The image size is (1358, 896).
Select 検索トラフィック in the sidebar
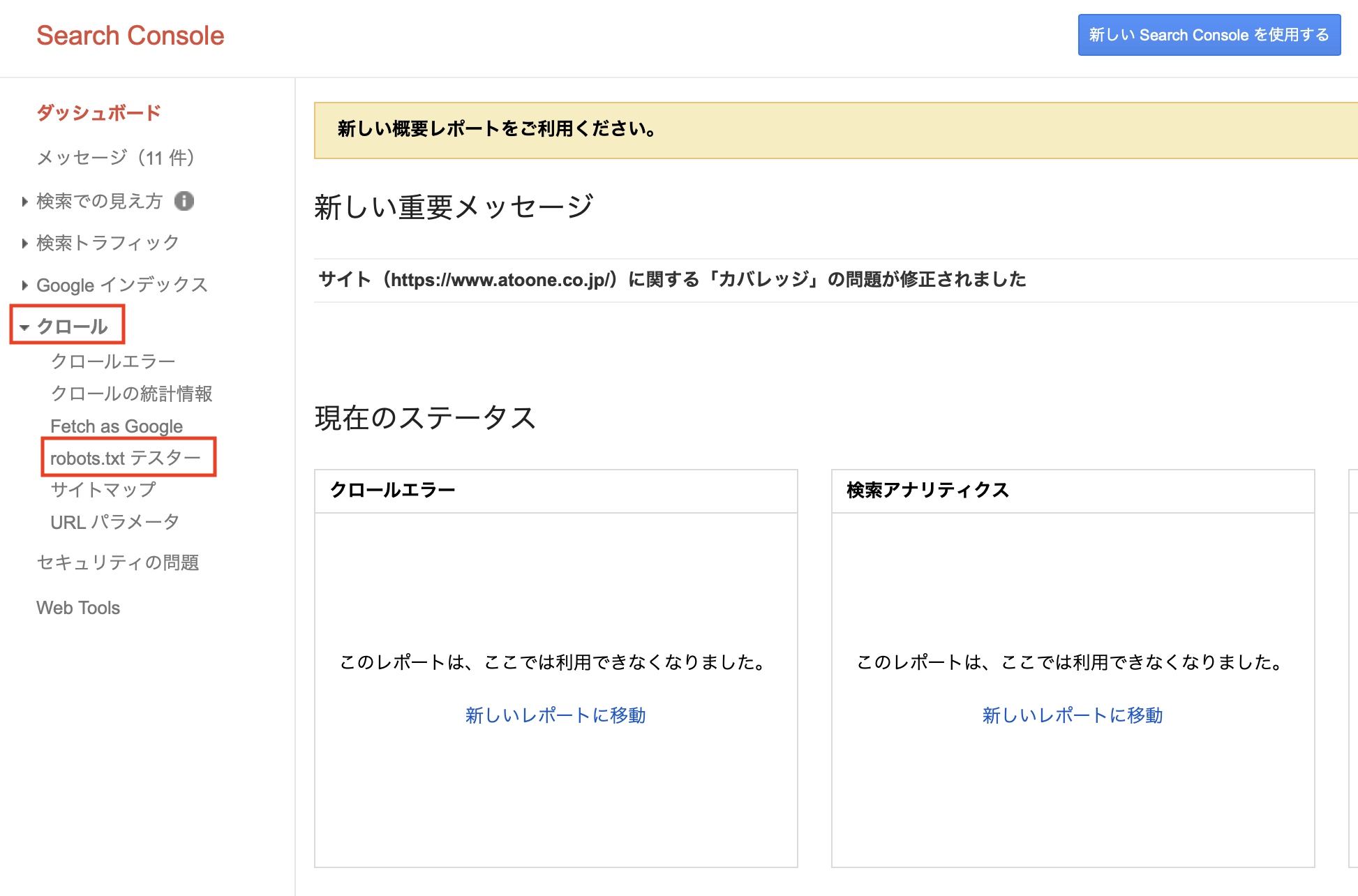[x=107, y=243]
